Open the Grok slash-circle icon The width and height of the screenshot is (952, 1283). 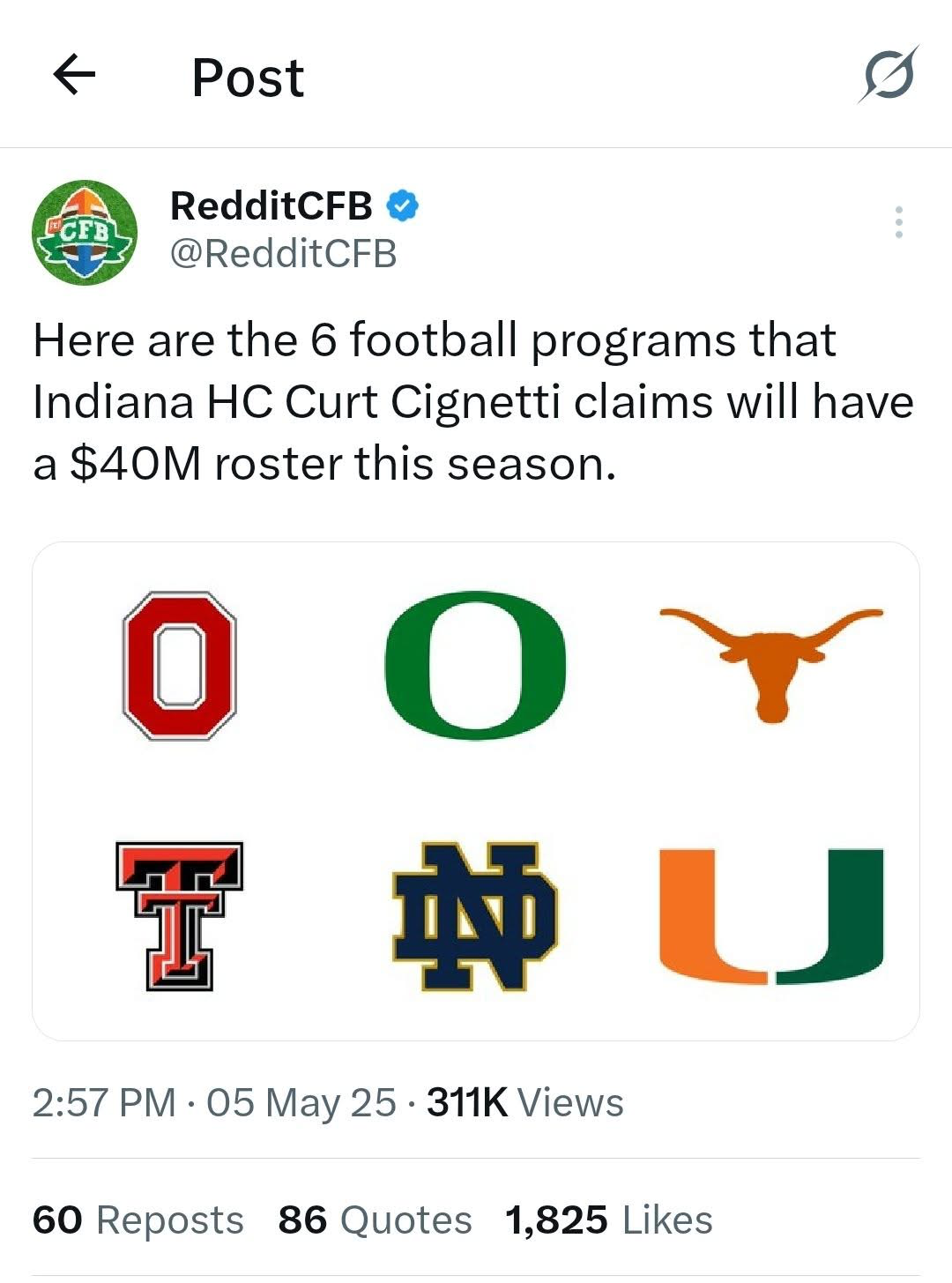click(889, 74)
